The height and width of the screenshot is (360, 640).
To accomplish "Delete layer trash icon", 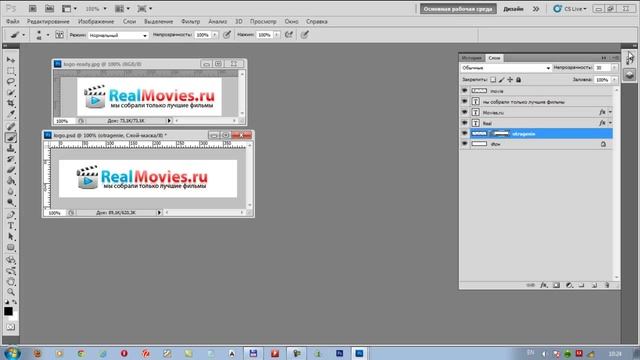I will coord(607,285).
